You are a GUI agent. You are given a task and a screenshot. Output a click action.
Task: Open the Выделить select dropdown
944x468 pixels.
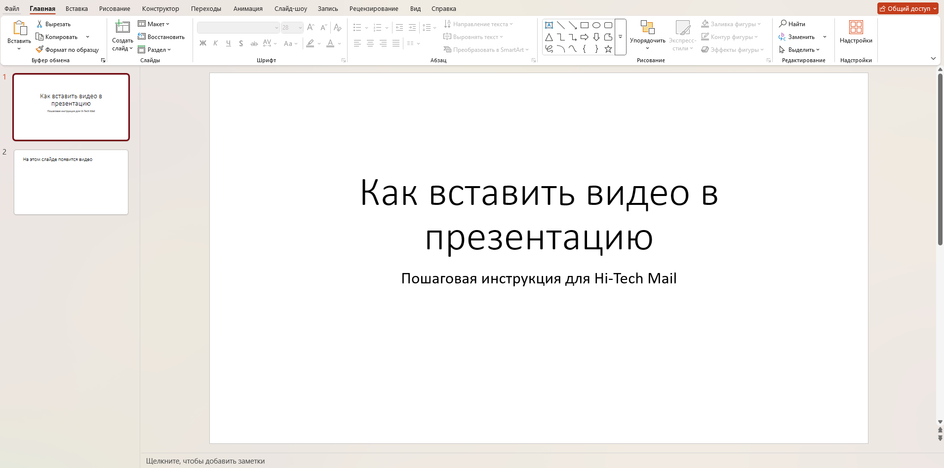pyautogui.click(x=800, y=50)
